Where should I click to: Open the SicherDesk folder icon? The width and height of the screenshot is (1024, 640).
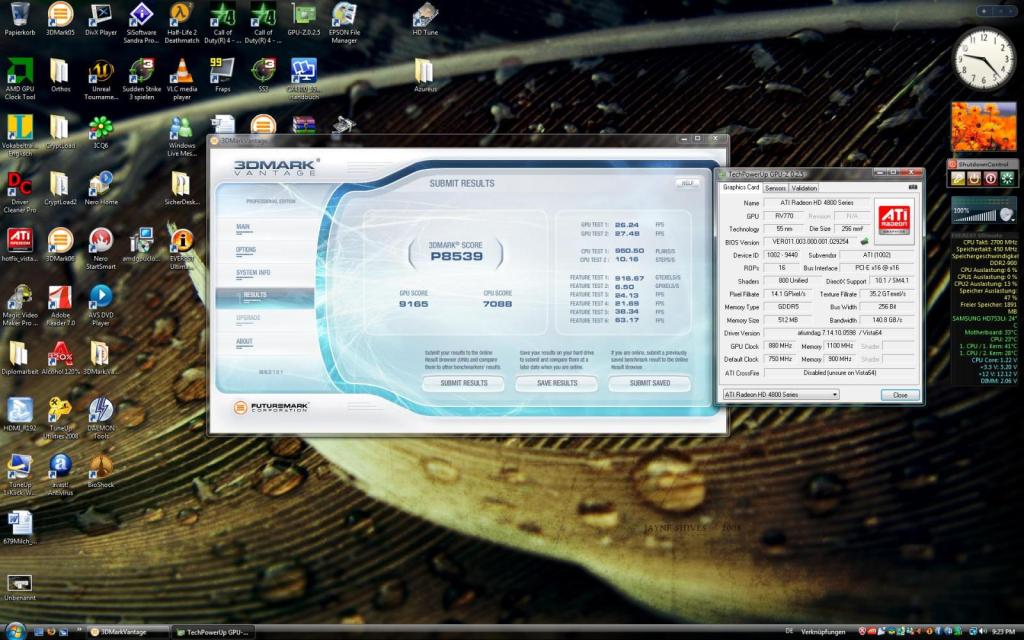182,188
